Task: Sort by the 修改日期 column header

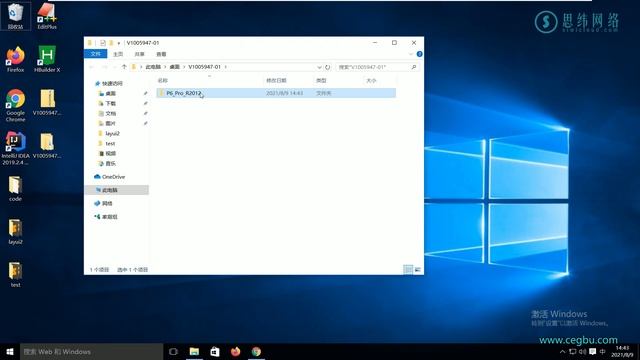Action: coord(276,81)
